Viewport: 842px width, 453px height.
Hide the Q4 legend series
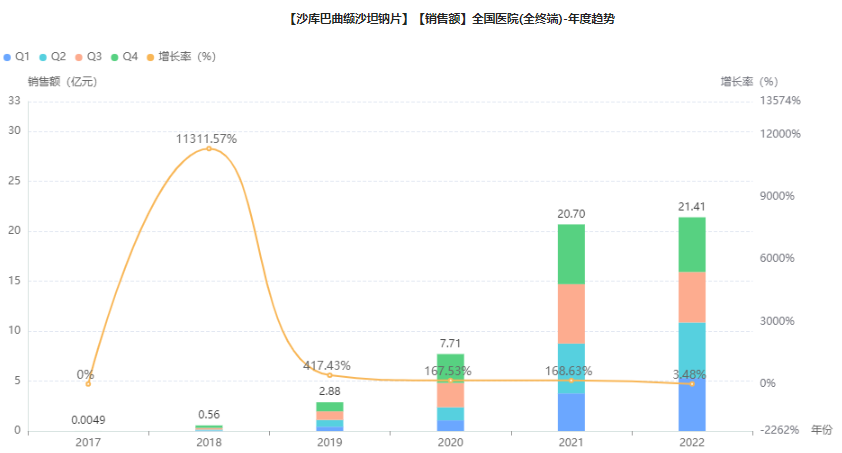(126, 56)
